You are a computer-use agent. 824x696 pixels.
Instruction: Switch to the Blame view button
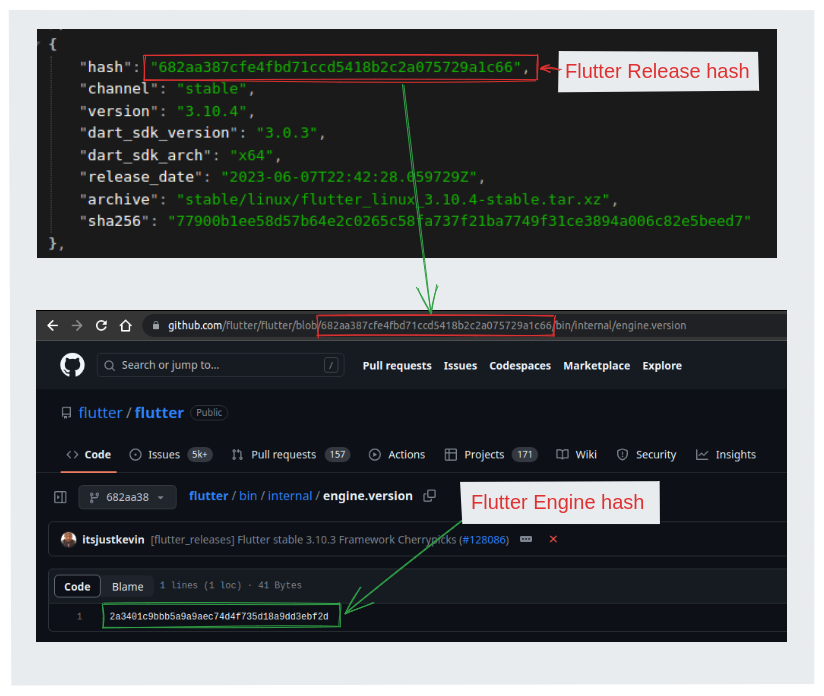tap(127, 586)
